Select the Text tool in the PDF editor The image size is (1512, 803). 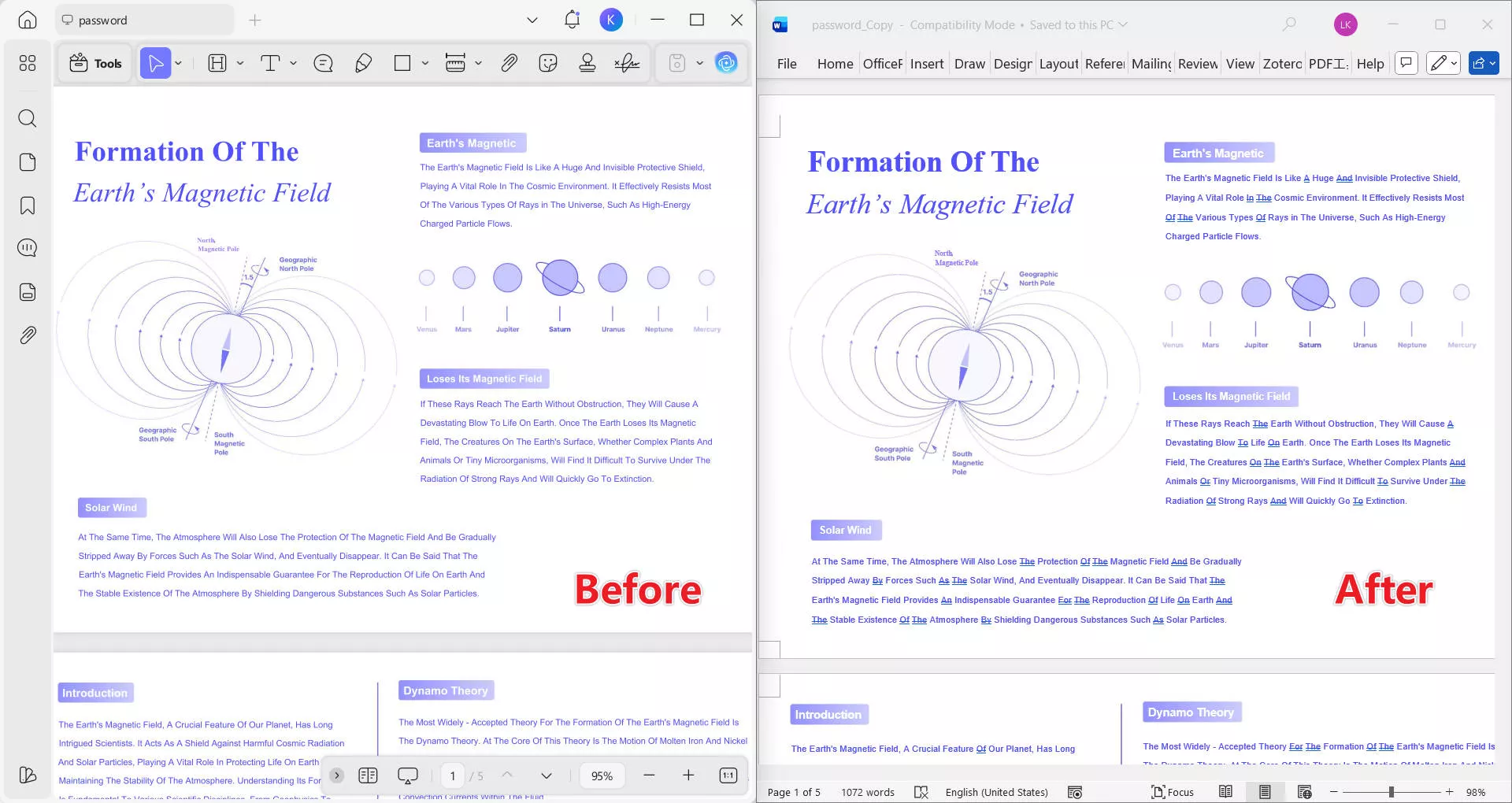click(271, 63)
